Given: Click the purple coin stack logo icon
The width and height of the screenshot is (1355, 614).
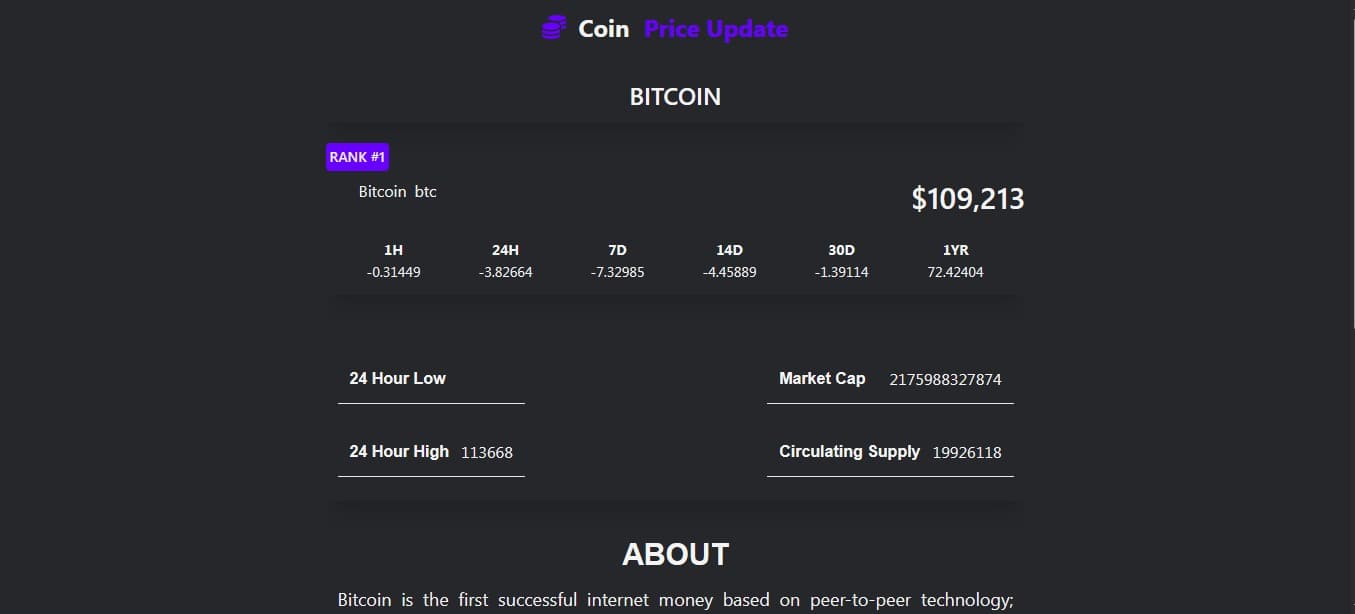Looking at the screenshot, I should pyautogui.click(x=553, y=29).
